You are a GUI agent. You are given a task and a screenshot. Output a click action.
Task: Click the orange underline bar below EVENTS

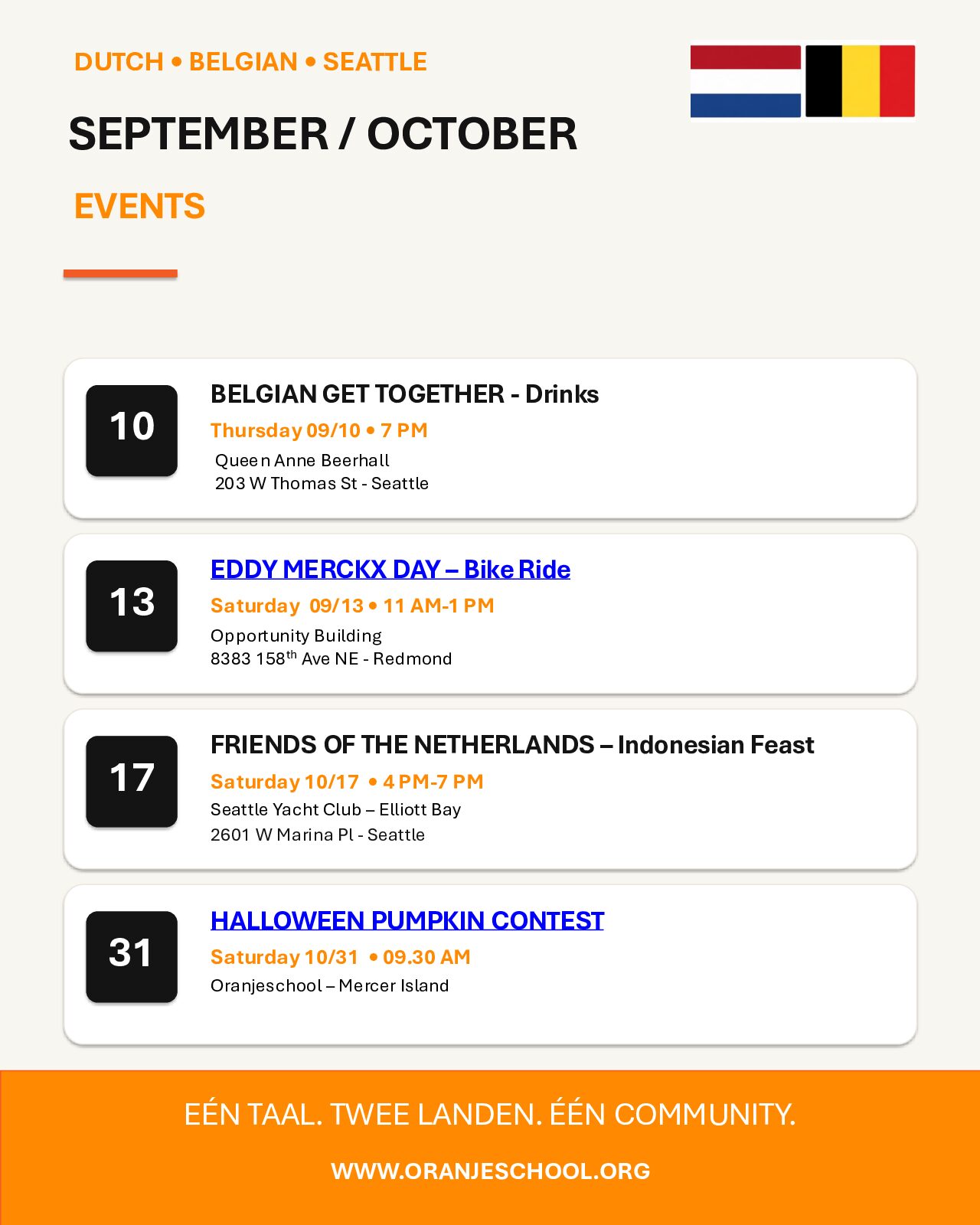[x=120, y=273]
